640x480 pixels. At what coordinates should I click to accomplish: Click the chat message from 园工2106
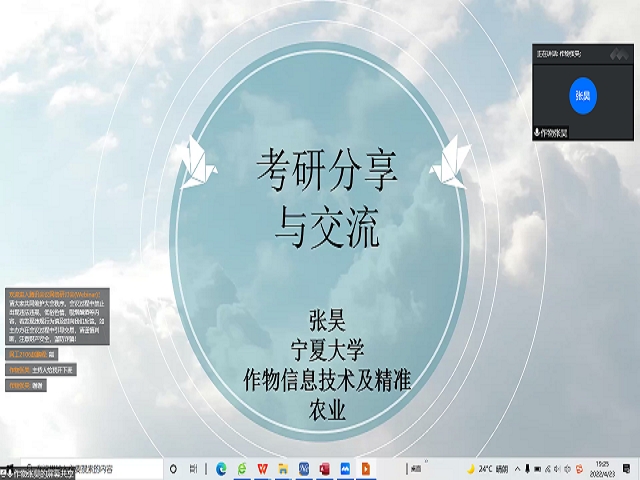(x=31, y=354)
